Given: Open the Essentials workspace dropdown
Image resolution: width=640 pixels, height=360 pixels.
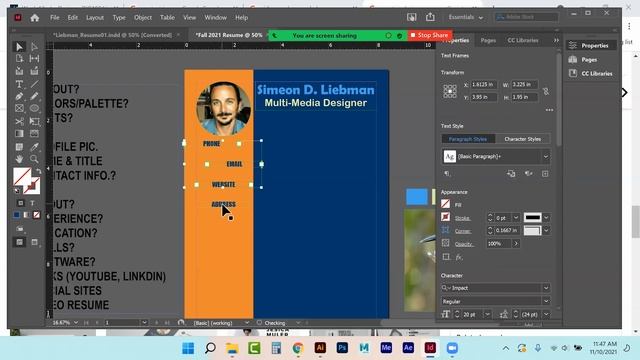Looking at the screenshot, I should click(x=466, y=18).
